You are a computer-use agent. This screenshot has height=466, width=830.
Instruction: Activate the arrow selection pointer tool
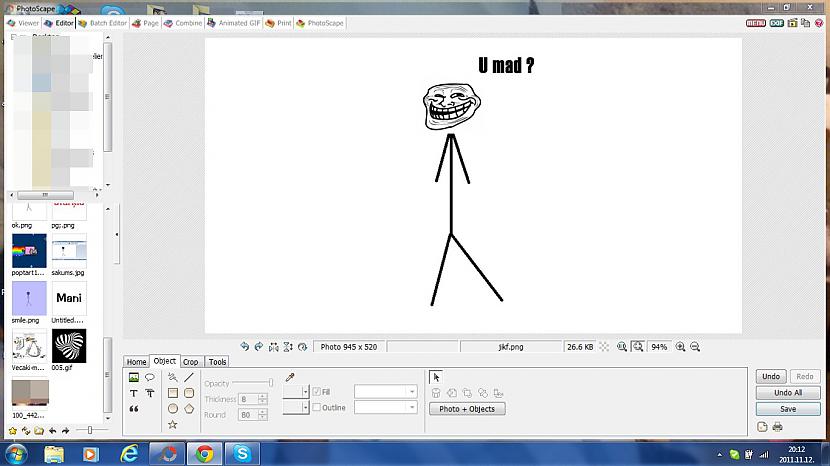coord(436,377)
